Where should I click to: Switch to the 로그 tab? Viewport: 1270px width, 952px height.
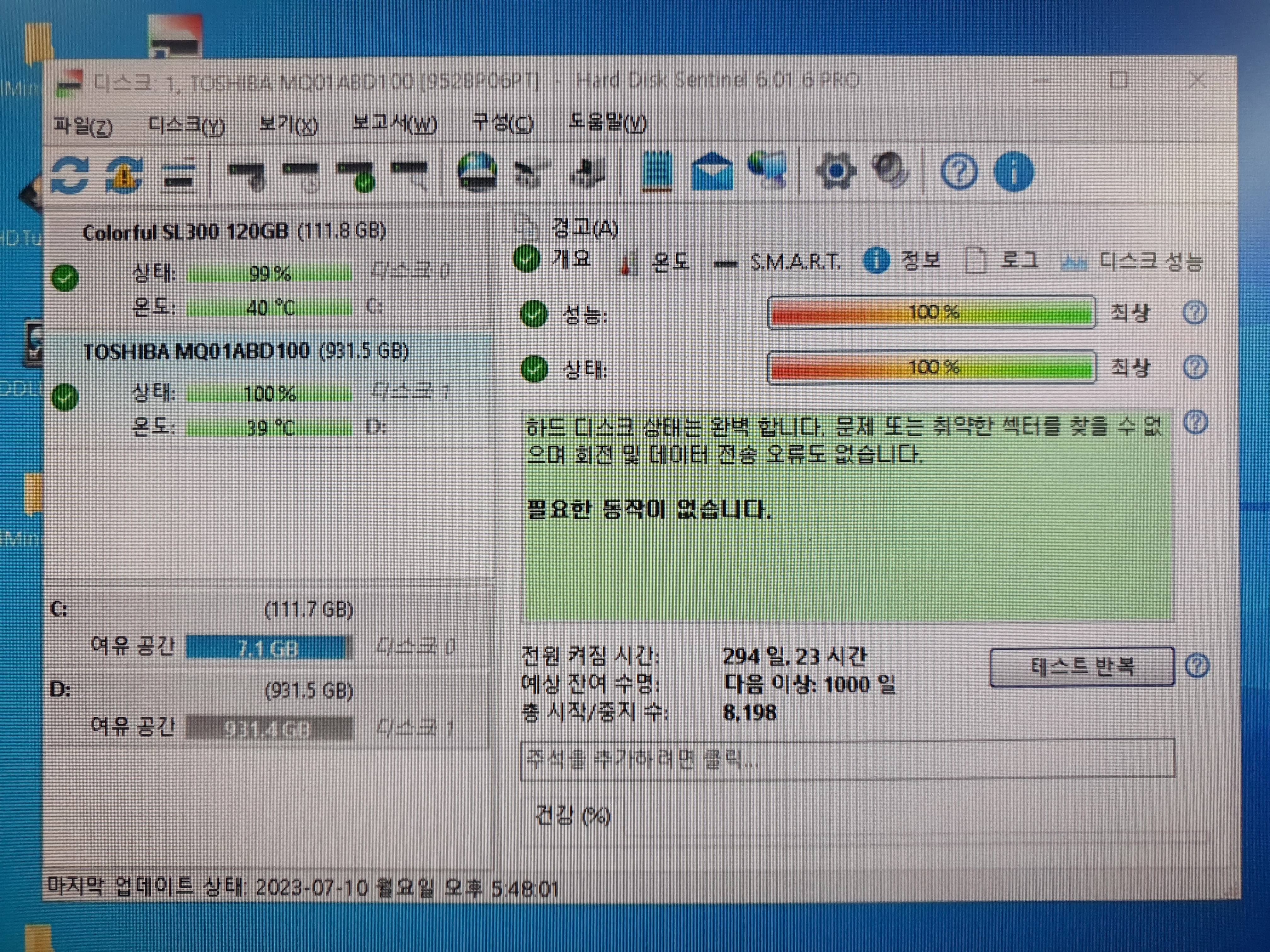click(x=1003, y=261)
